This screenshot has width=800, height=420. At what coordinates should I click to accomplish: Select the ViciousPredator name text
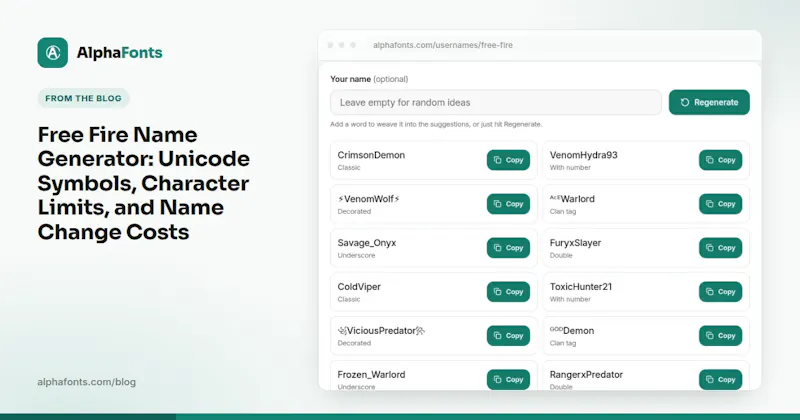[381, 331]
